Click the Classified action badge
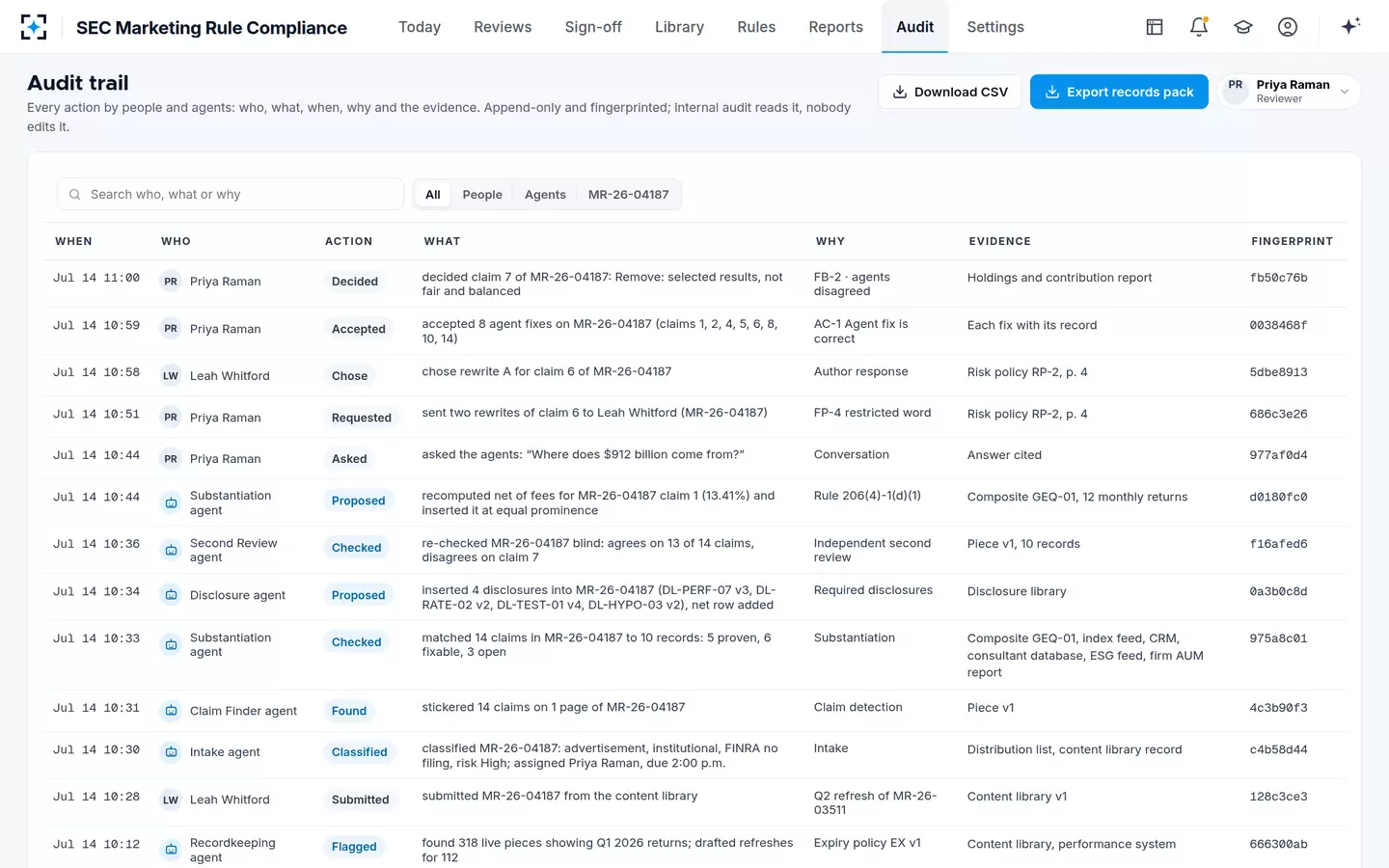Viewport: 1389px width, 868px height. pos(360,752)
